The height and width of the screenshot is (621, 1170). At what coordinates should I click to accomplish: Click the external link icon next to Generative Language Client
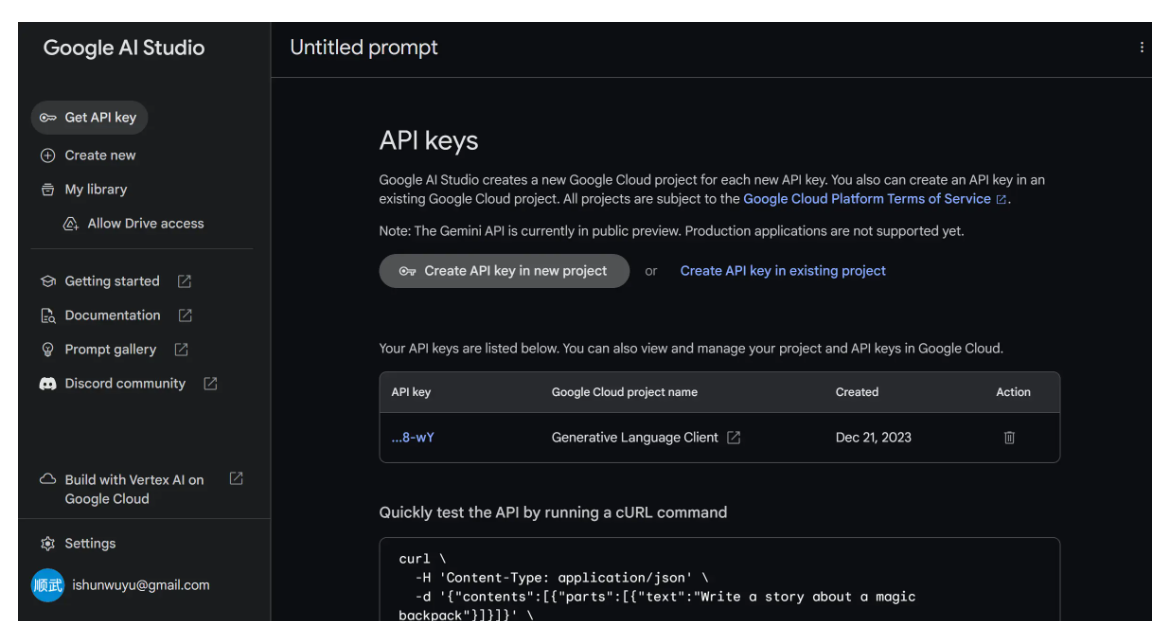(x=733, y=437)
